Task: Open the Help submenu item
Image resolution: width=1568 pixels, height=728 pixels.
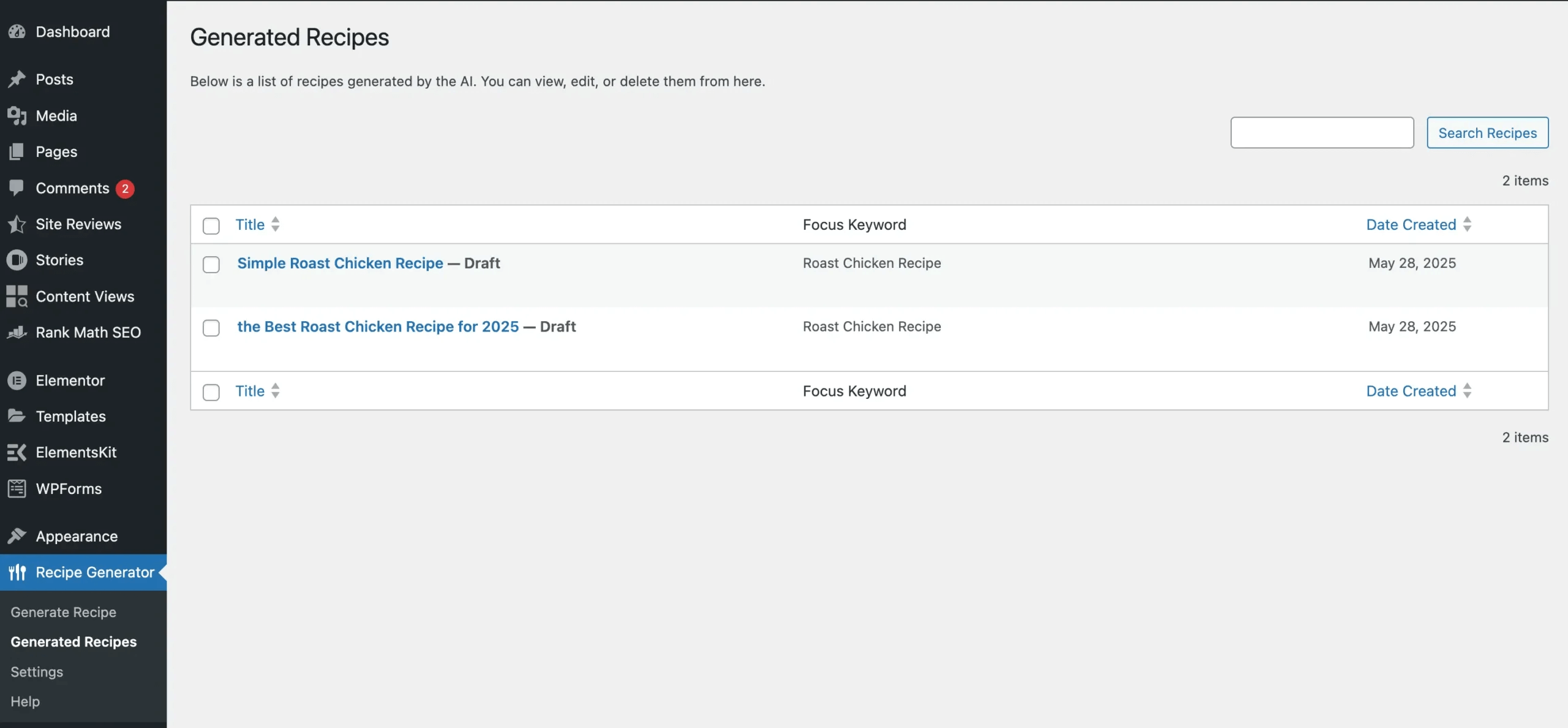Action: point(25,701)
